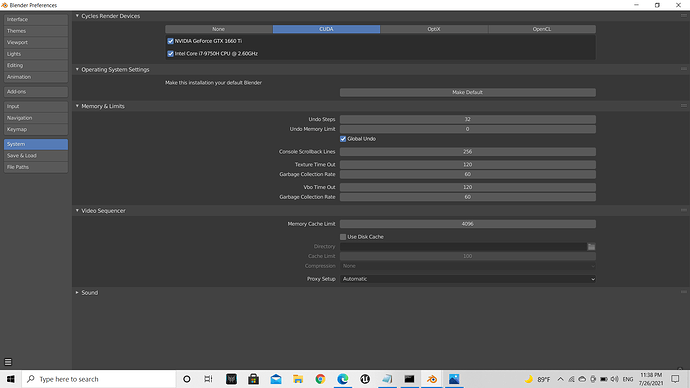
Task: Open the Photos app in taskbar
Action: pos(454,379)
